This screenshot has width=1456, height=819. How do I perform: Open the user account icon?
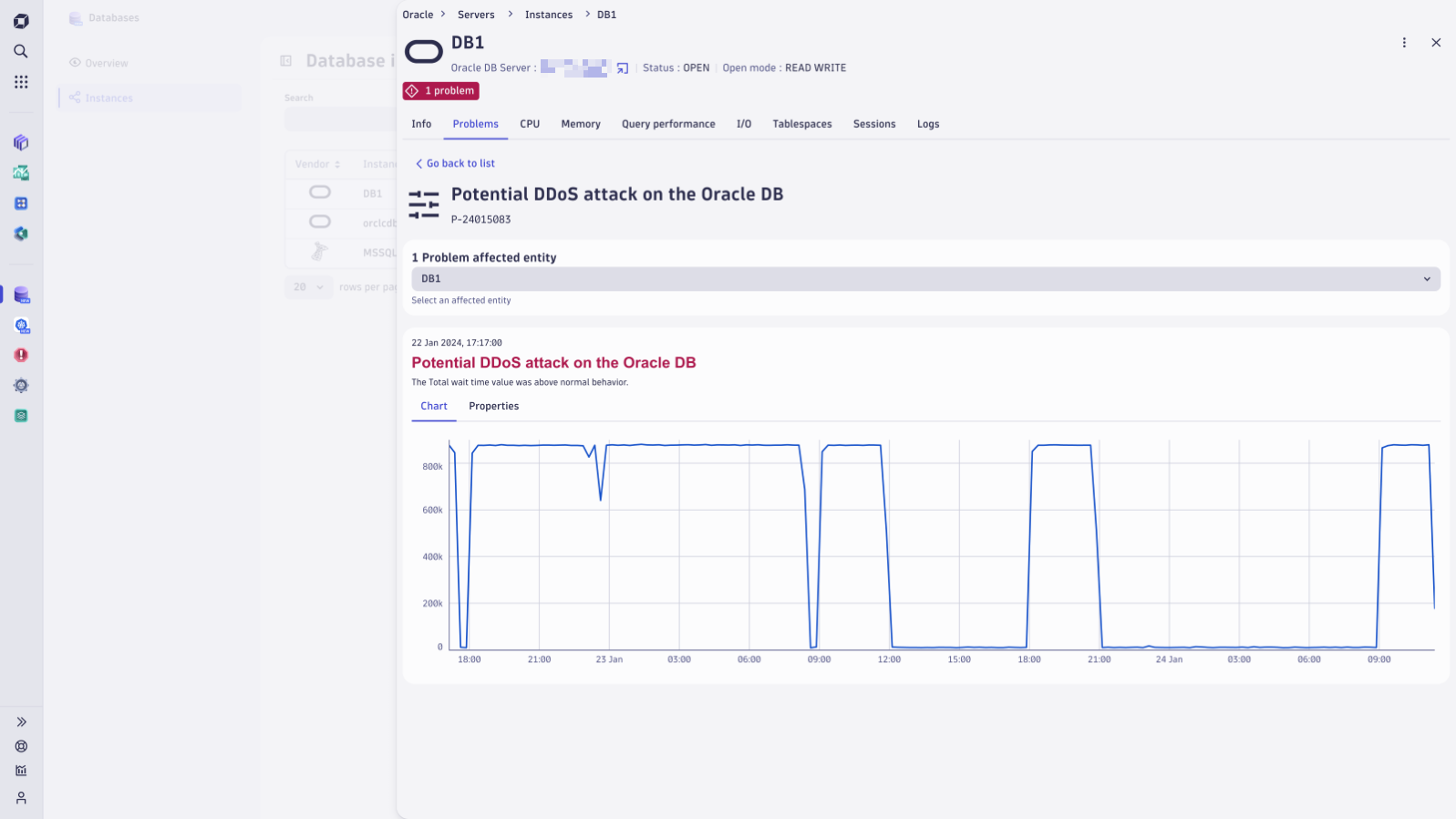coord(21,798)
